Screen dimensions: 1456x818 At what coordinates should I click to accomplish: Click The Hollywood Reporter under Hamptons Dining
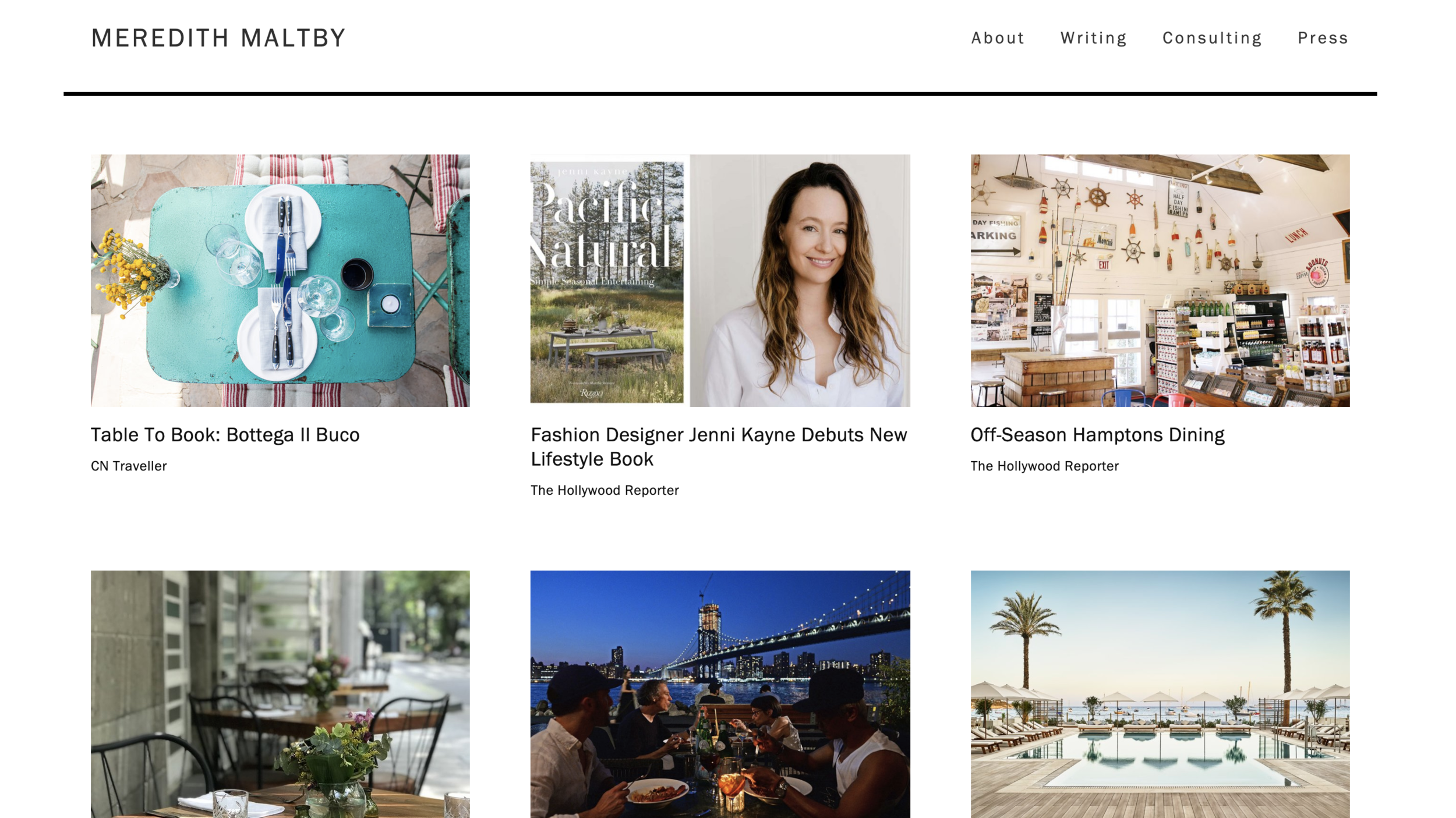click(x=1044, y=466)
